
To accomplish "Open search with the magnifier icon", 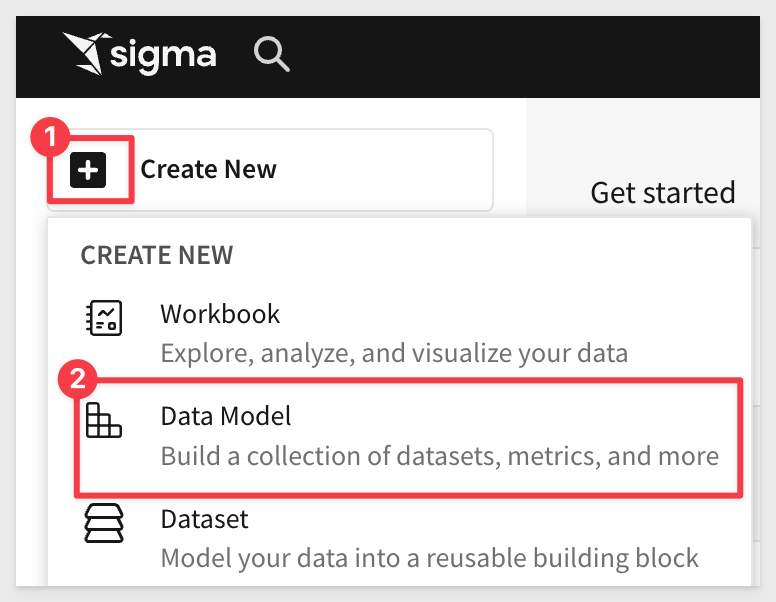I will click(x=271, y=54).
